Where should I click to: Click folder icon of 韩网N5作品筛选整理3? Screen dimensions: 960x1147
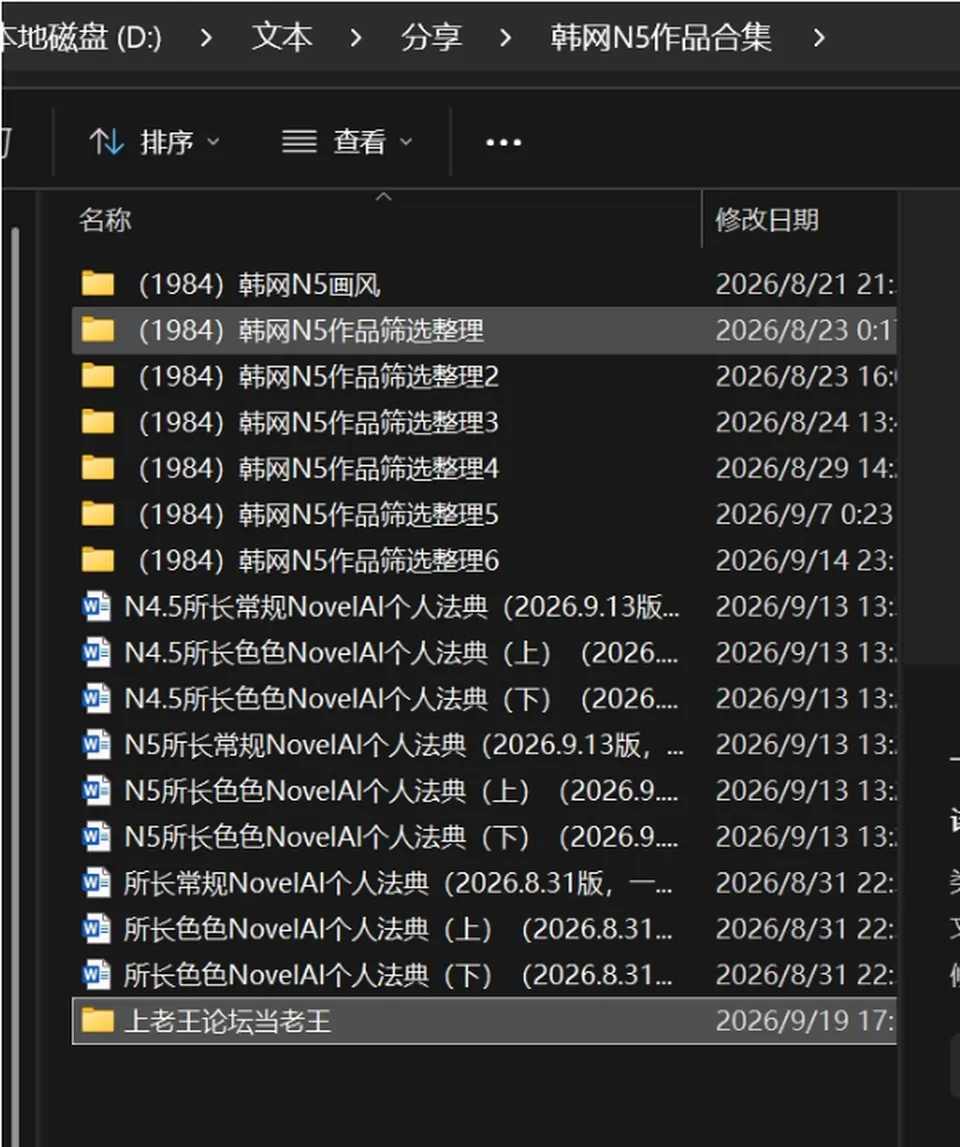pos(97,422)
